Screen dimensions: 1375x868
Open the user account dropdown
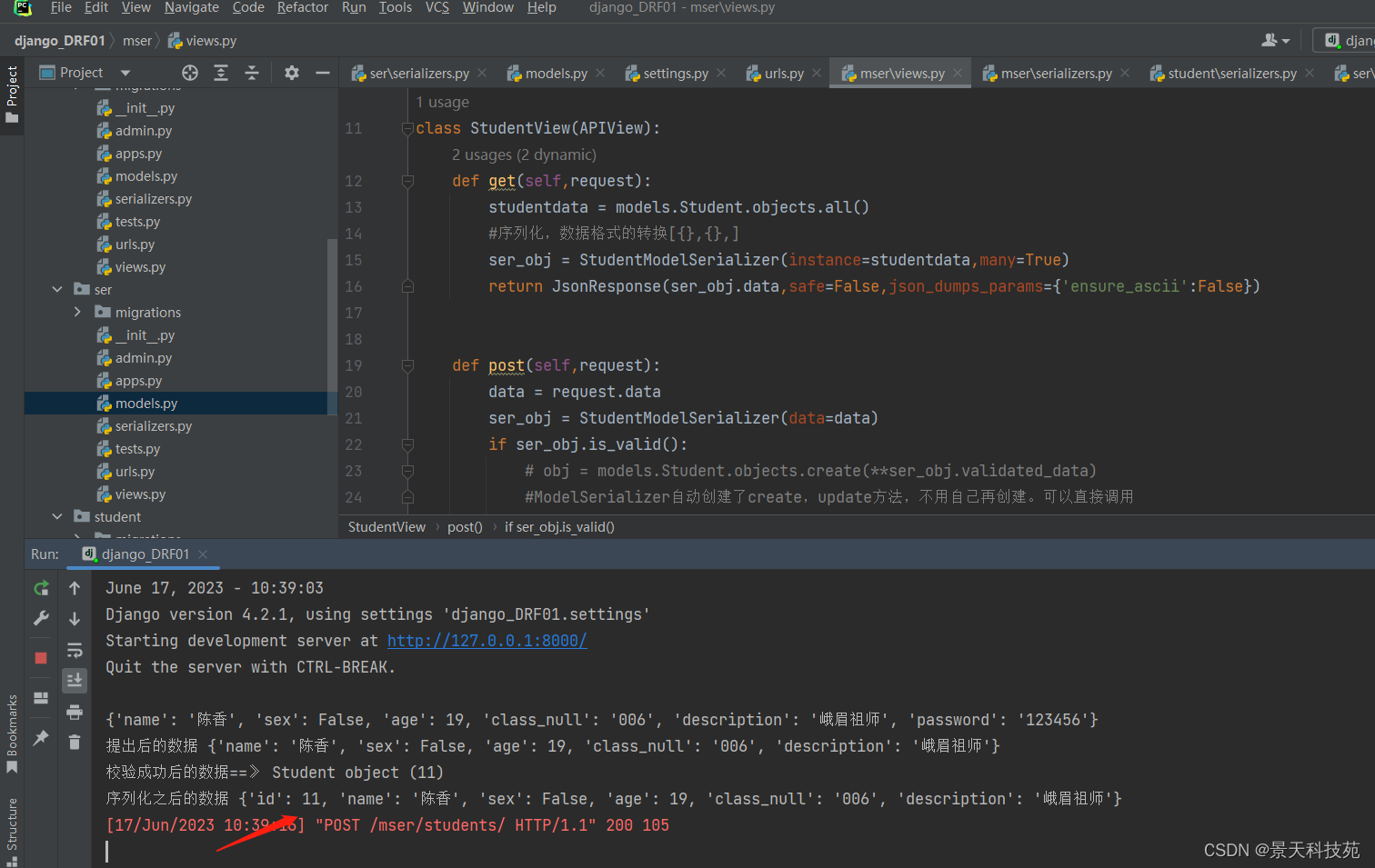1276,40
